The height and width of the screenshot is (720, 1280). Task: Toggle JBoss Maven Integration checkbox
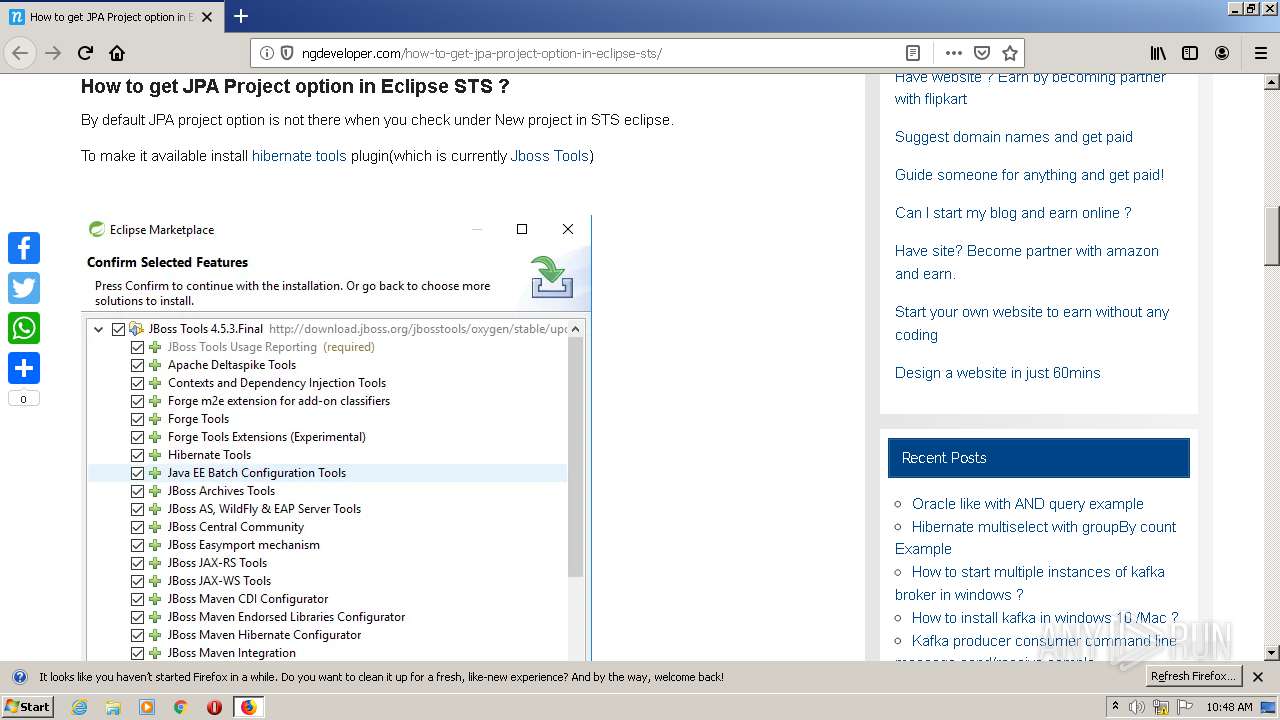coord(138,653)
